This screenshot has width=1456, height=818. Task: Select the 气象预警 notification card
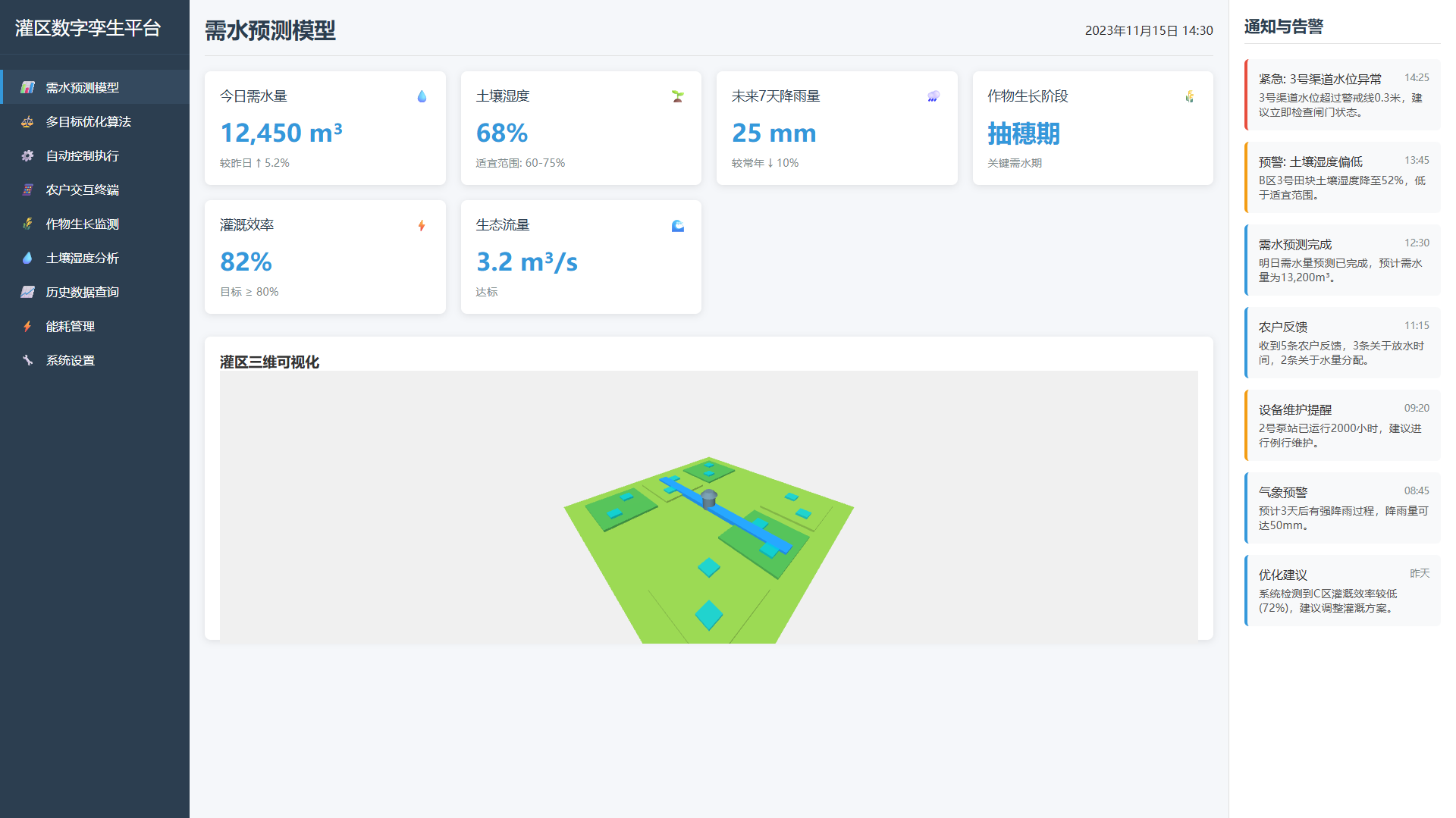point(1341,508)
